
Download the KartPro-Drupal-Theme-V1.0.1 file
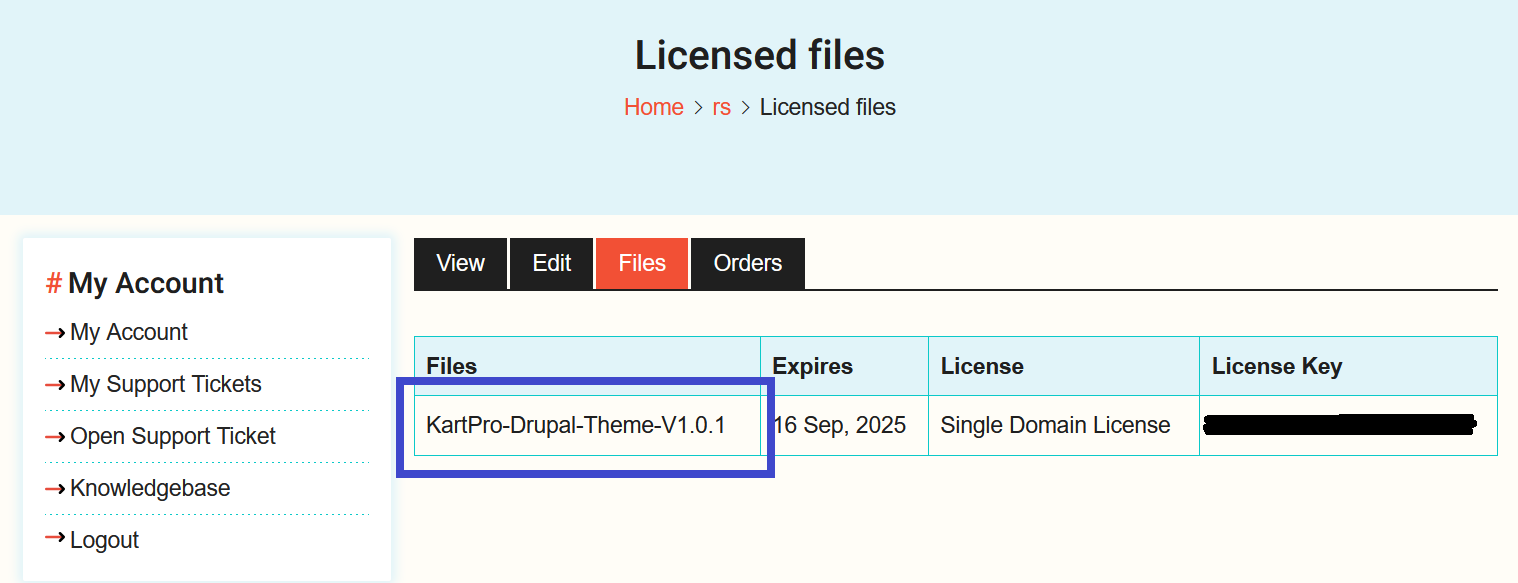click(x=575, y=425)
